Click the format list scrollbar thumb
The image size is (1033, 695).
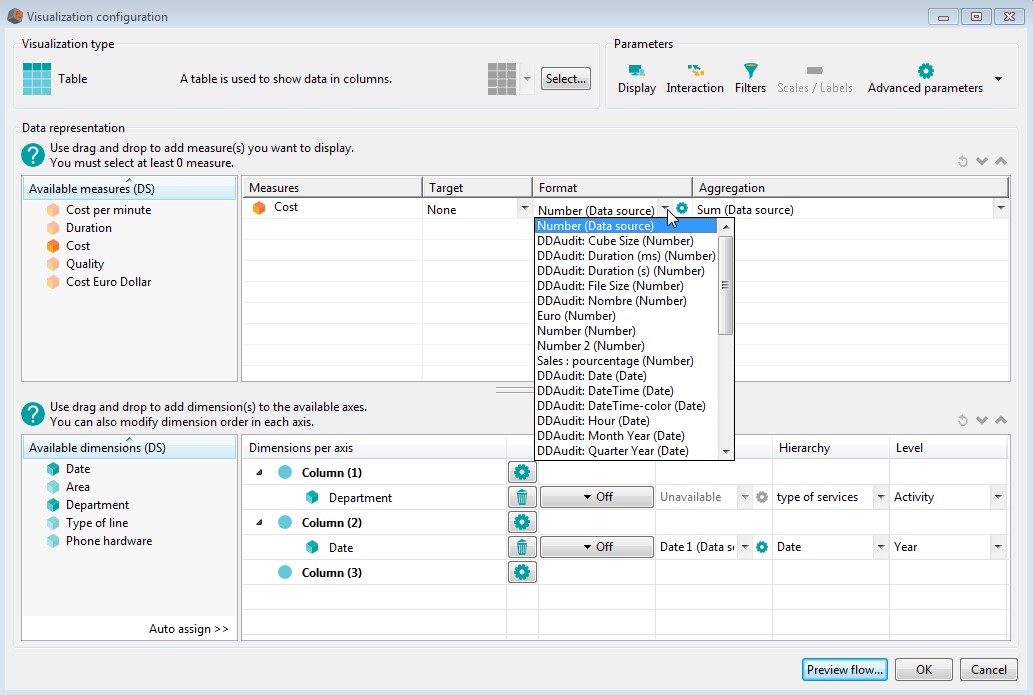coord(725,285)
